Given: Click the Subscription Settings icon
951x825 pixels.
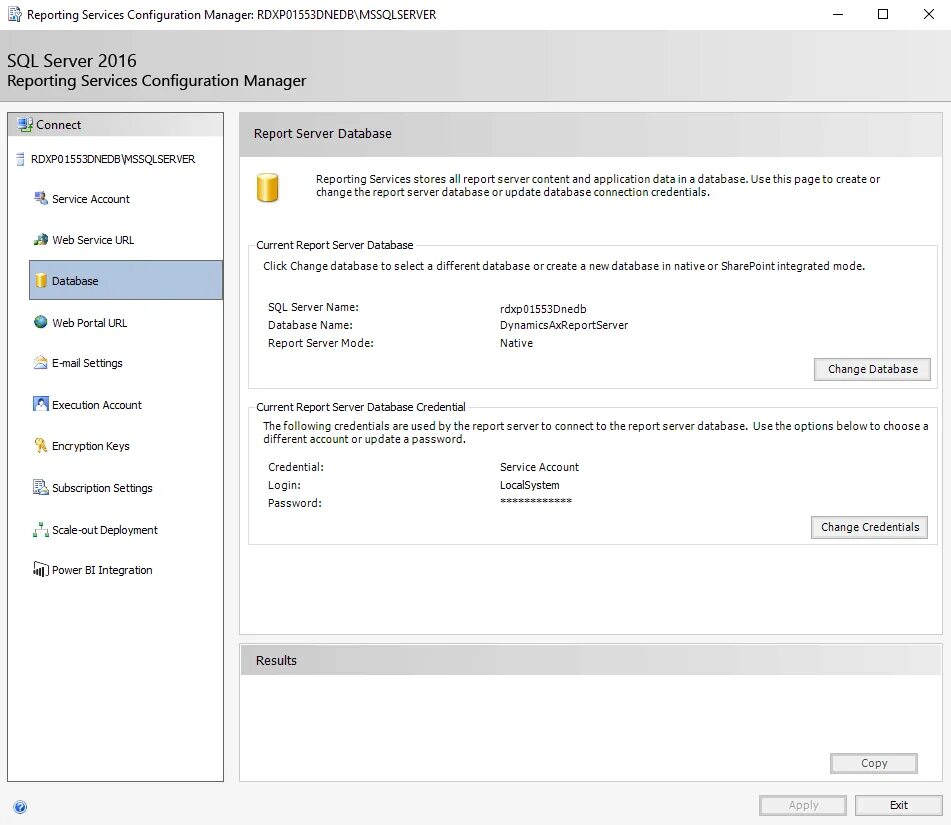Looking at the screenshot, I should point(41,487).
